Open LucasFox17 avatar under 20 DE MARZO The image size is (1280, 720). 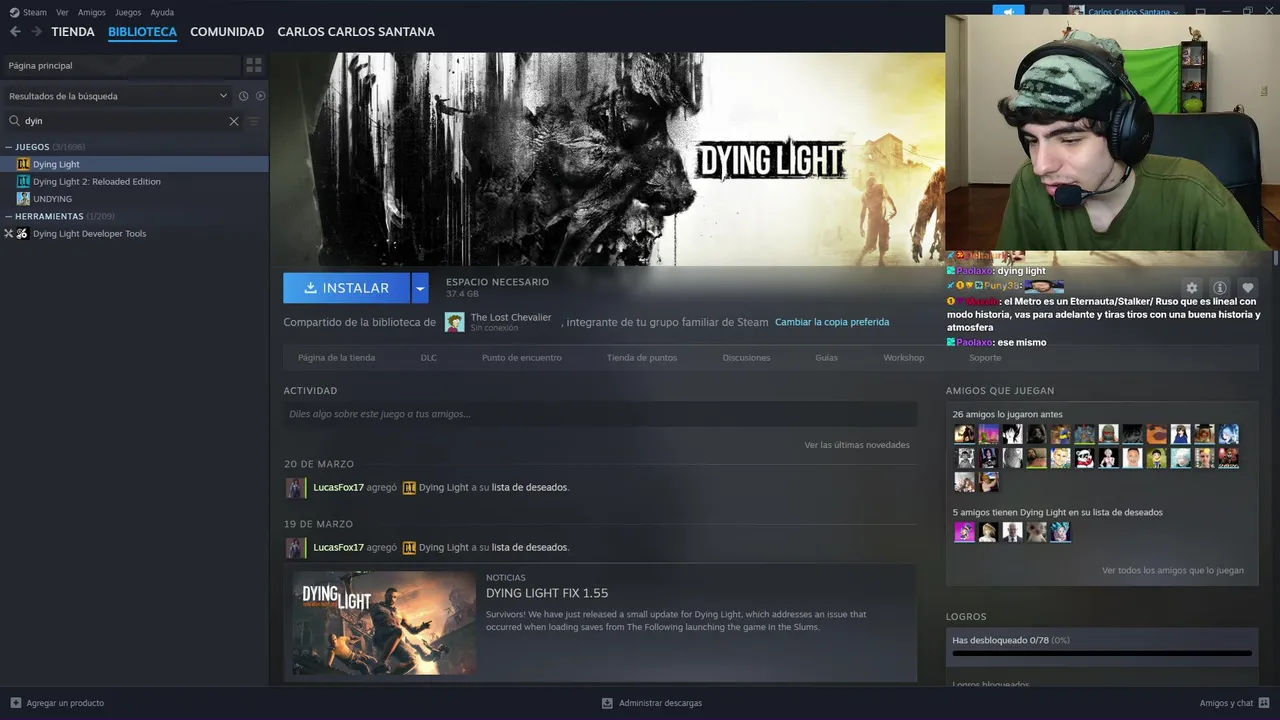click(294, 488)
